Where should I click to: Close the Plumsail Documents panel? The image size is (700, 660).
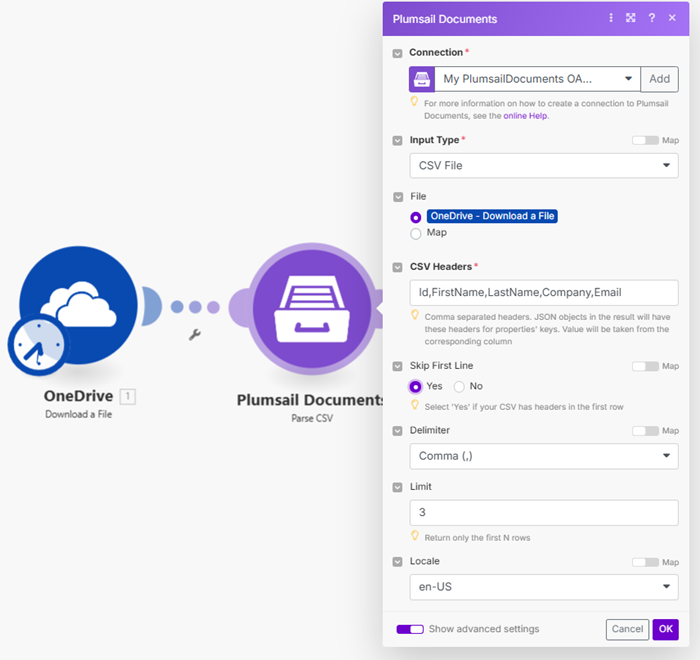point(672,18)
